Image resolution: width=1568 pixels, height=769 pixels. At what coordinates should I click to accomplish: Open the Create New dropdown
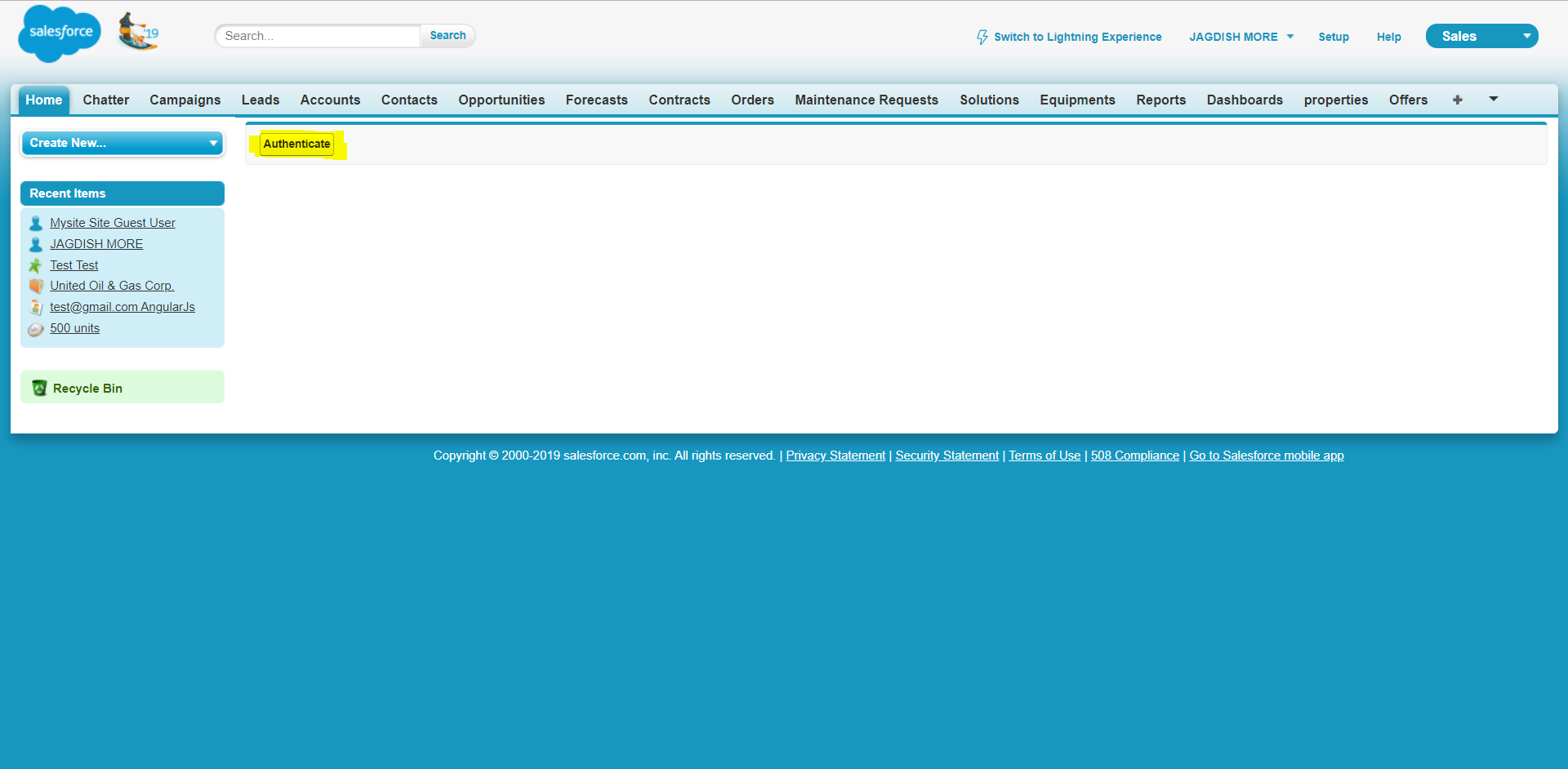coord(122,143)
